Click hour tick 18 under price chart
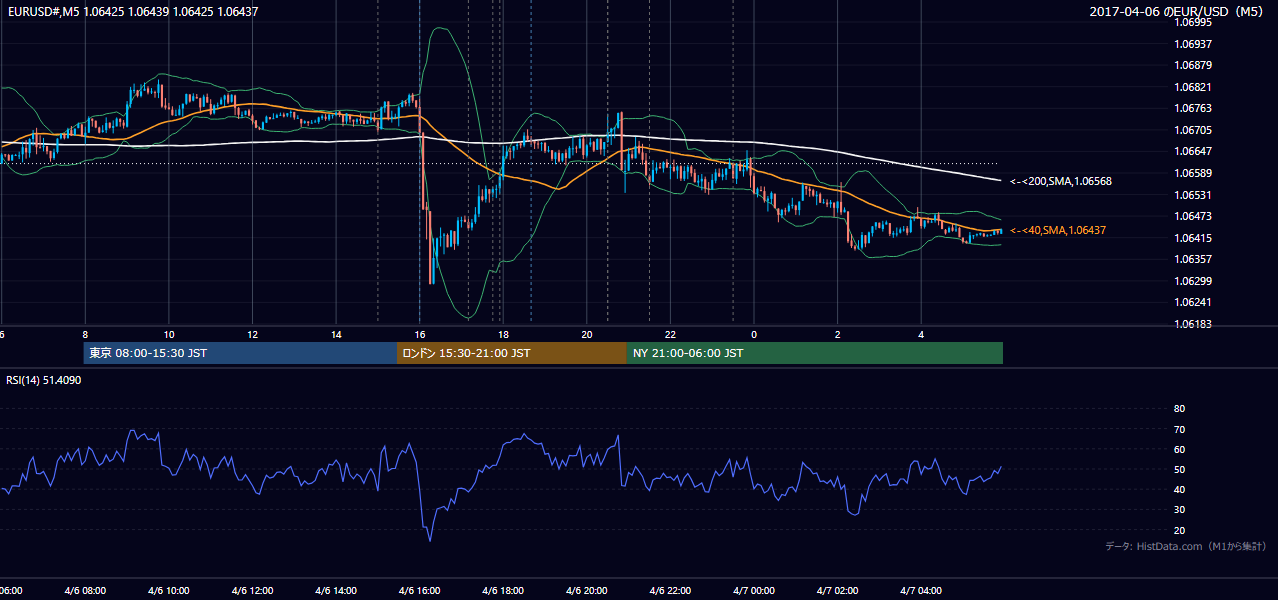 [x=503, y=334]
